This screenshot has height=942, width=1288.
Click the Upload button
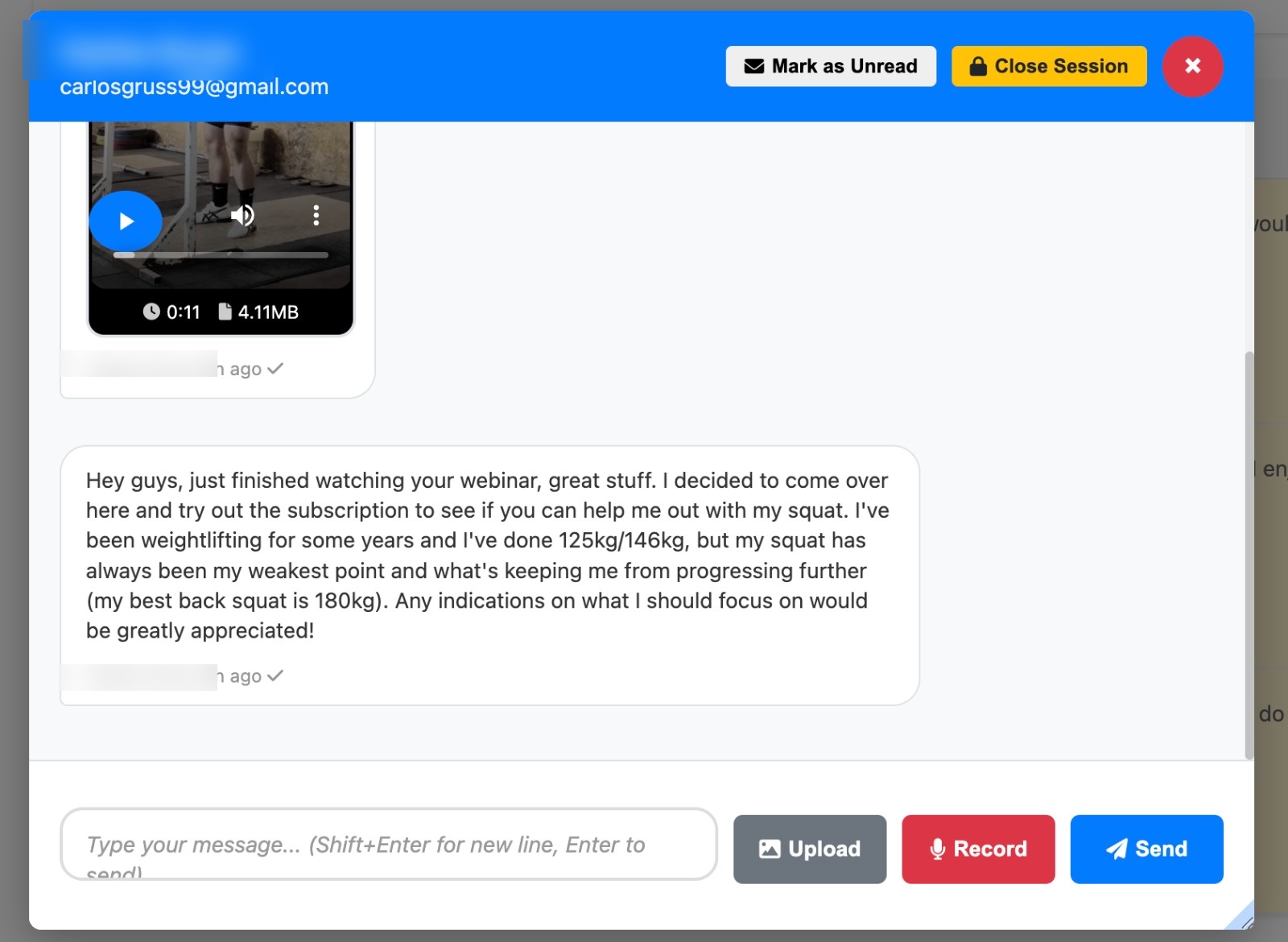click(x=810, y=849)
